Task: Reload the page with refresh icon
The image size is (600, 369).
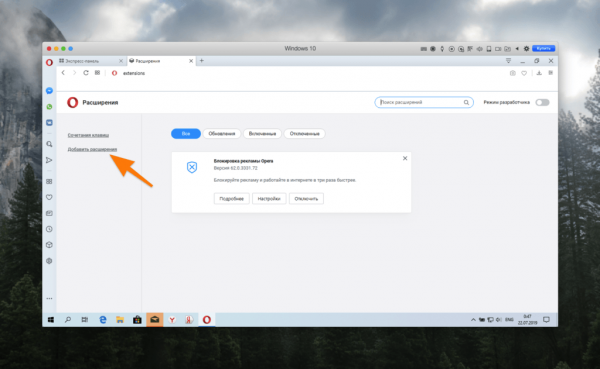Action: tap(86, 73)
